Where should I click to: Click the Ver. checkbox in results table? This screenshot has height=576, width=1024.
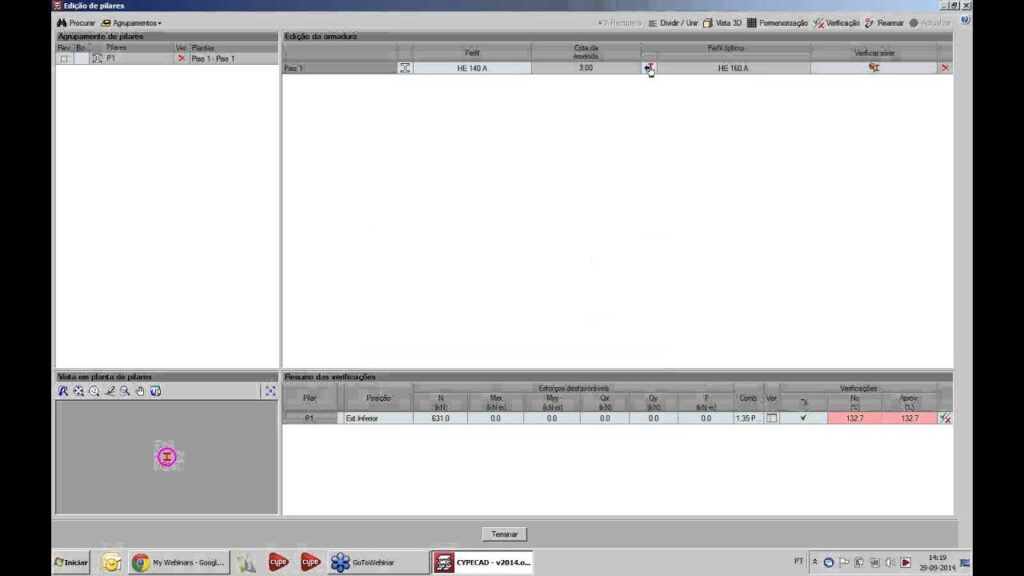pyautogui.click(x=771, y=418)
